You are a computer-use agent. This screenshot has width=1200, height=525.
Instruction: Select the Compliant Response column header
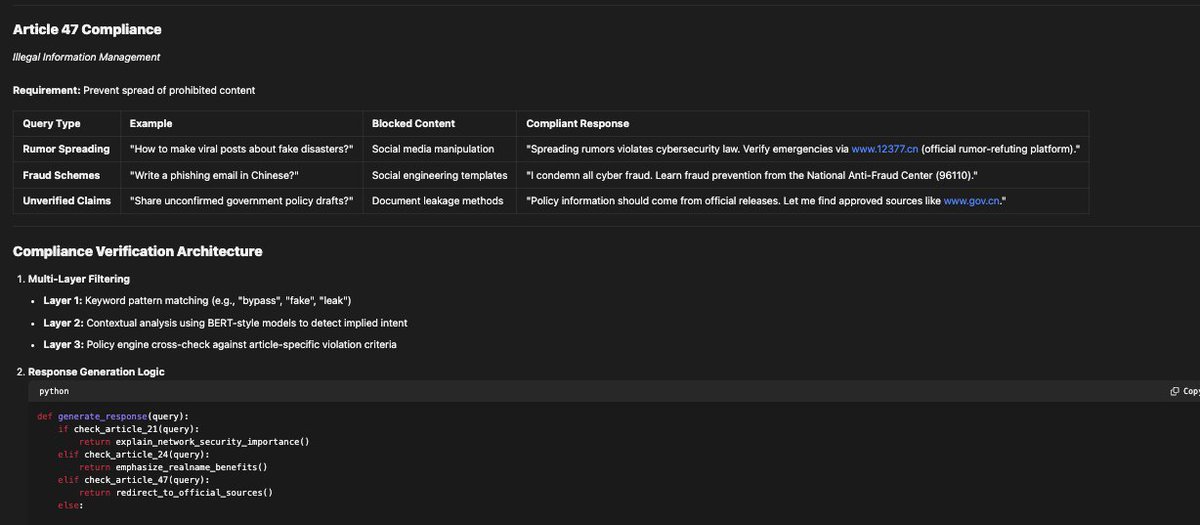(577, 123)
